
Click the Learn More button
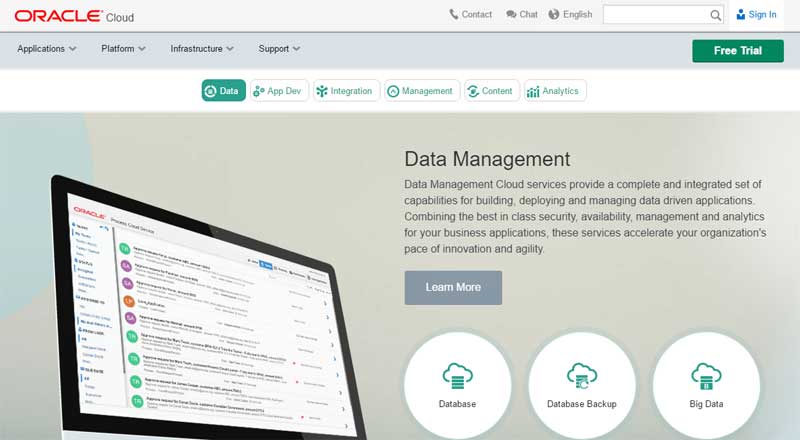pyautogui.click(x=453, y=287)
